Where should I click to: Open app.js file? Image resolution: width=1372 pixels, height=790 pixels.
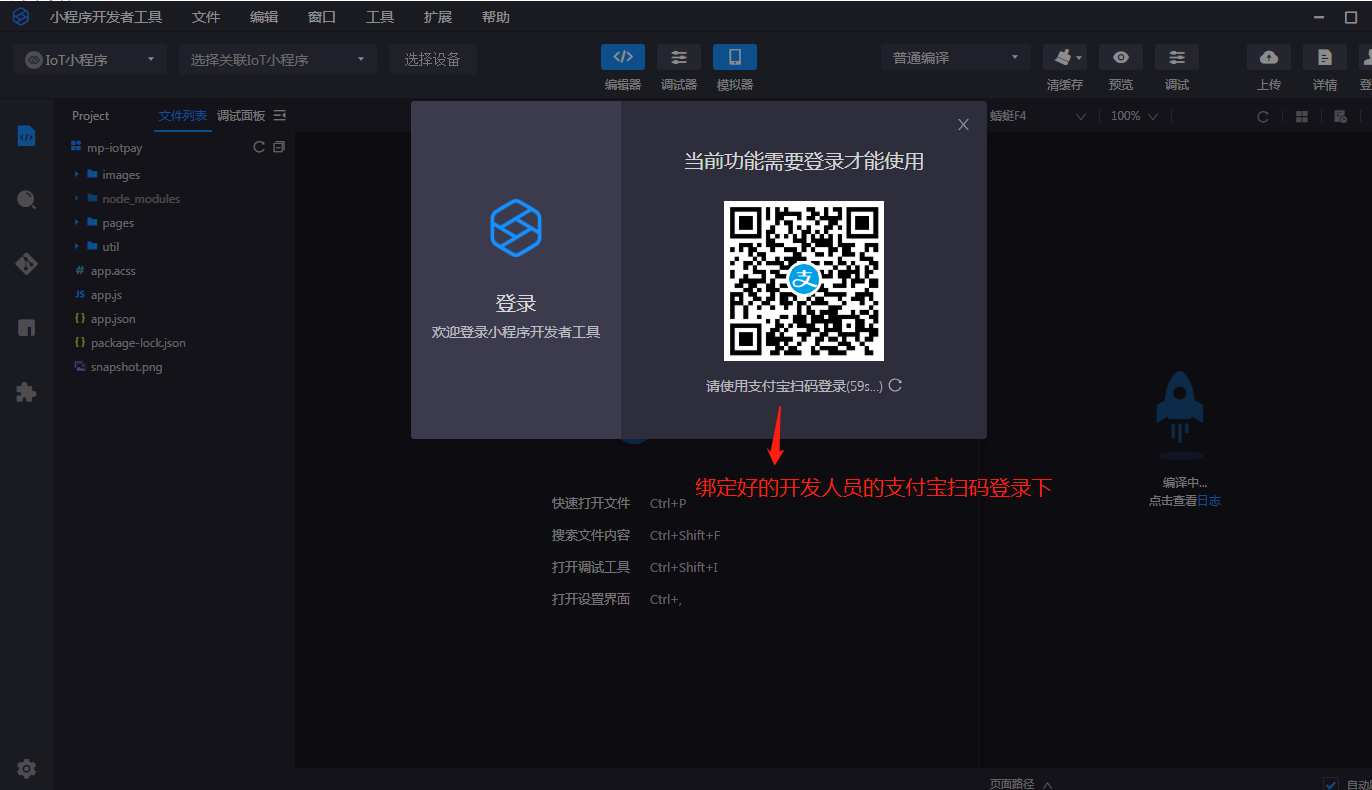[106, 295]
